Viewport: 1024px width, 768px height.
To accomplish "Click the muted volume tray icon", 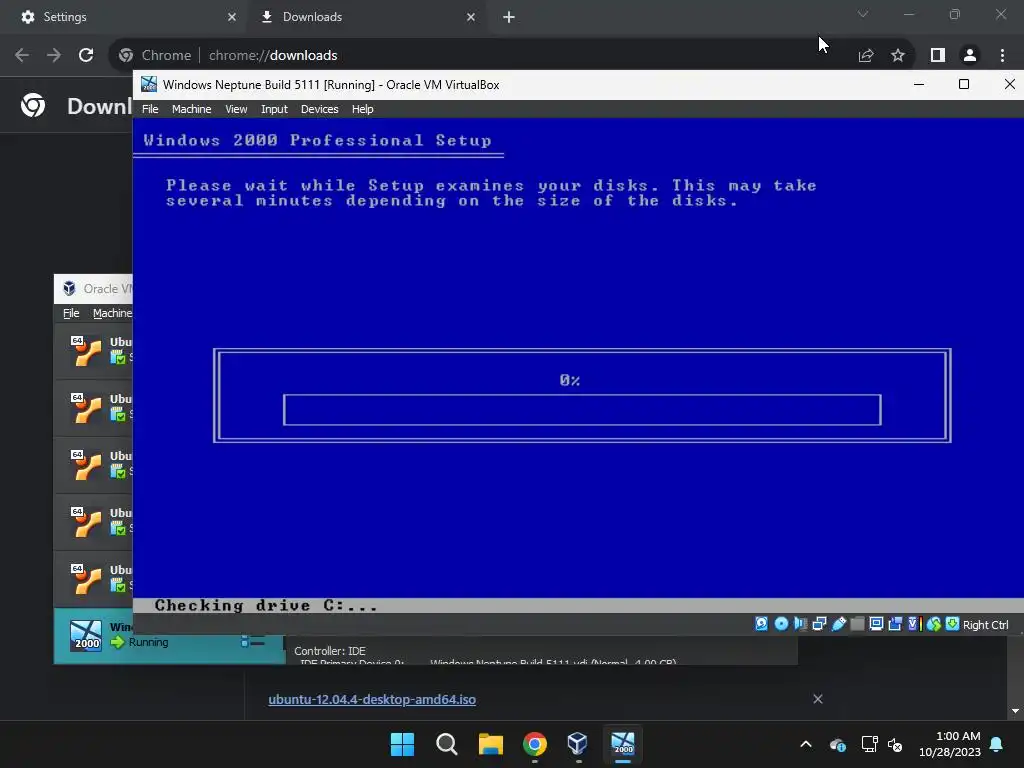I will (895, 744).
